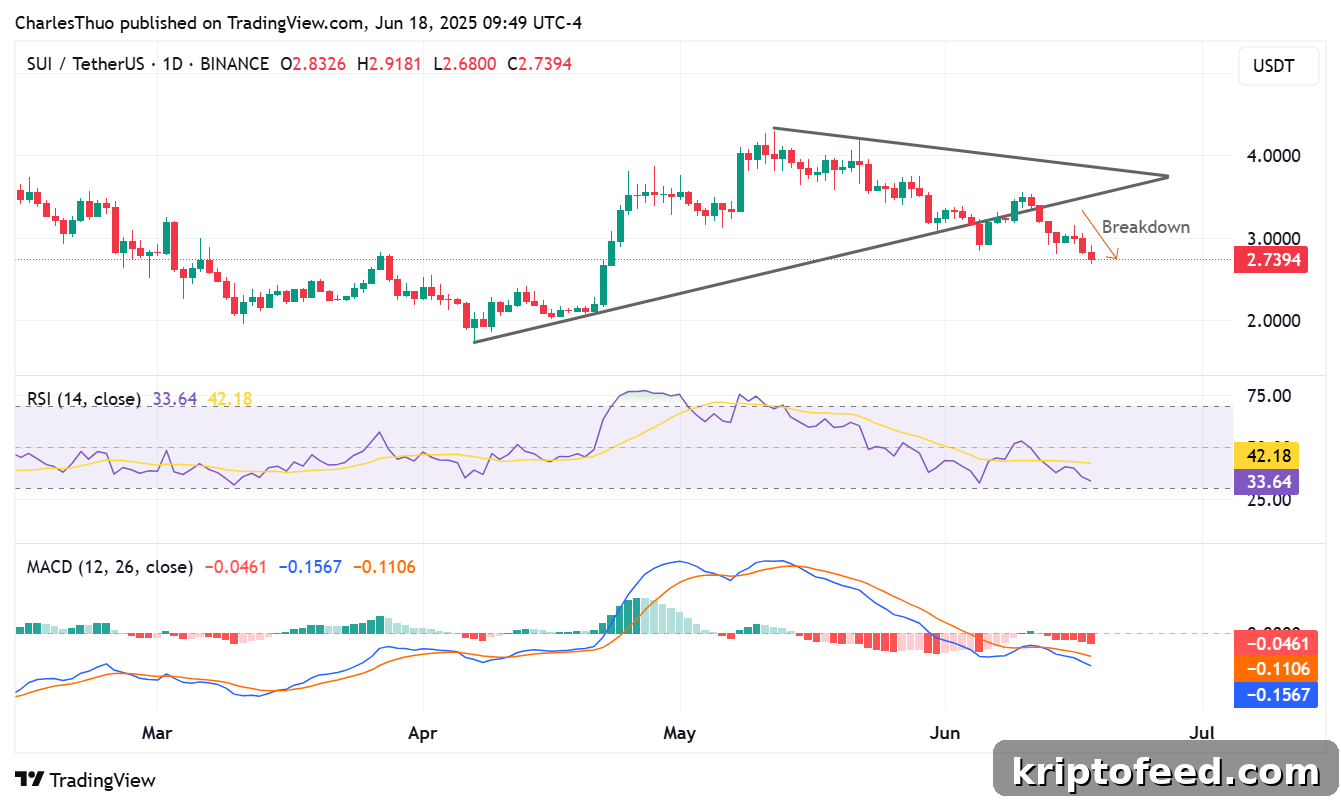Click the orange −0.1106 MACD axis tag
The image size is (1341, 806).
point(1275,669)
